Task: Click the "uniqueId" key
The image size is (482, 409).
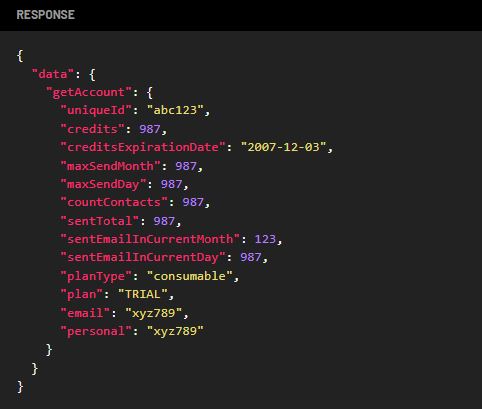Action: point(96,110)
